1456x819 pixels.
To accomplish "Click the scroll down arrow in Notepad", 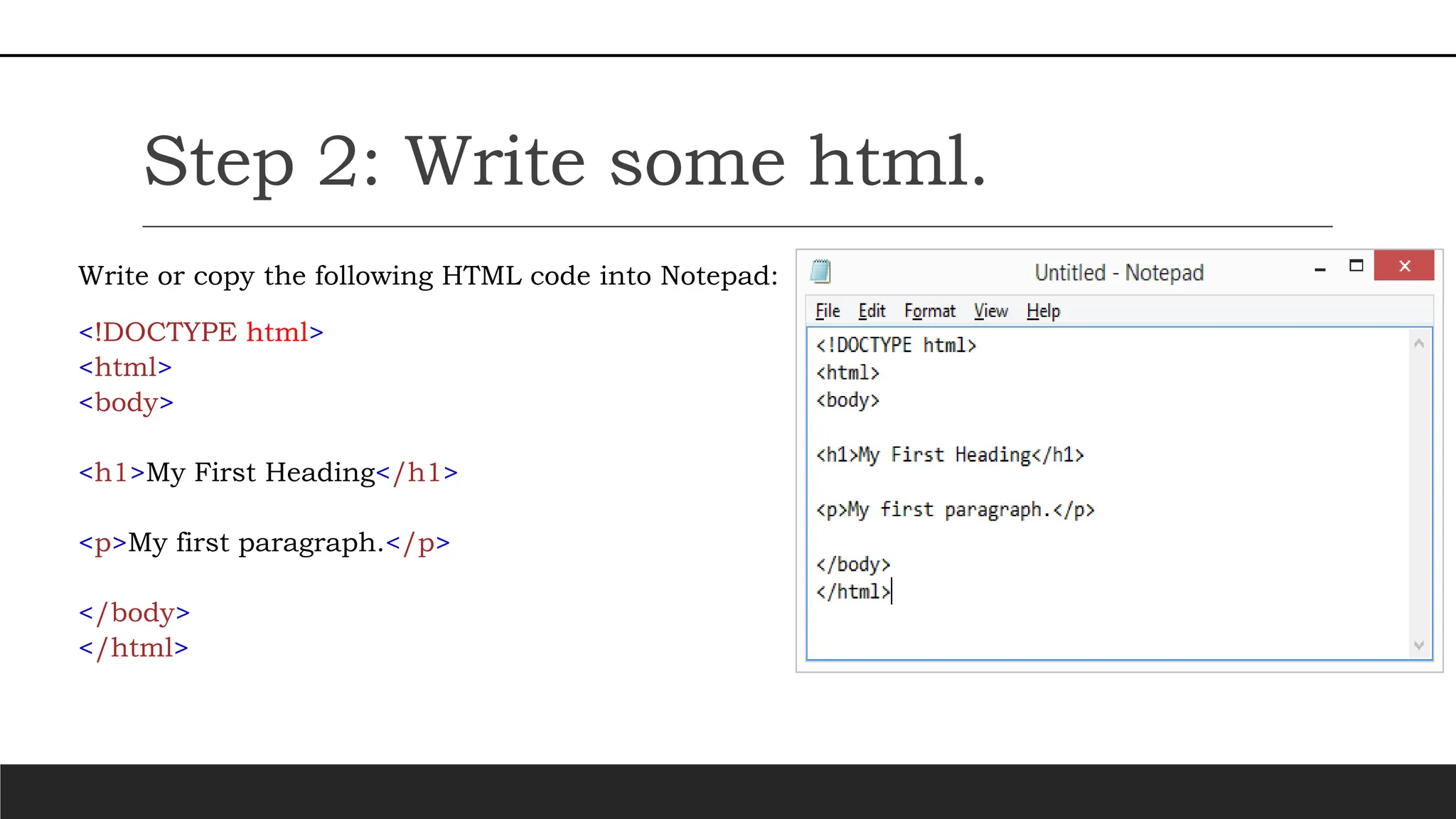I will tap(1419, 646).
